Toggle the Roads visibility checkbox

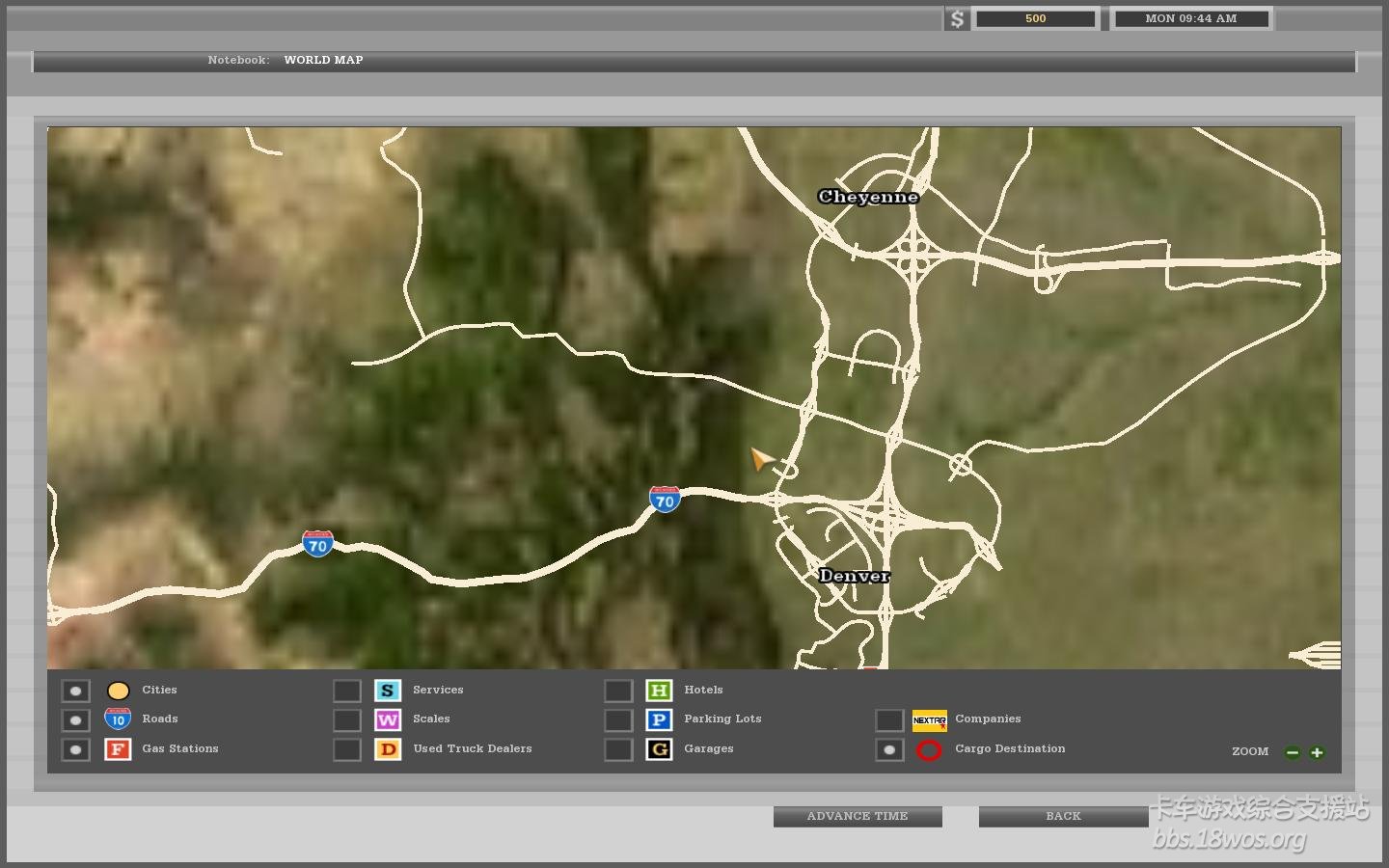click(x=75, y=720)
